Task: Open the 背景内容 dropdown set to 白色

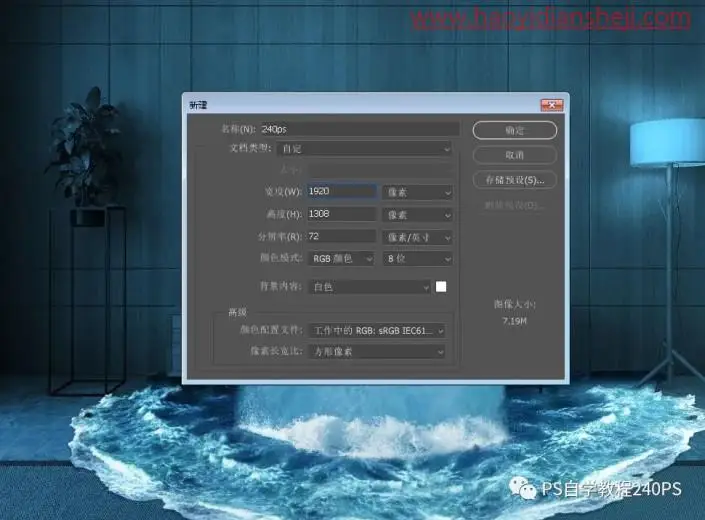Action: [x=370, y=287]
